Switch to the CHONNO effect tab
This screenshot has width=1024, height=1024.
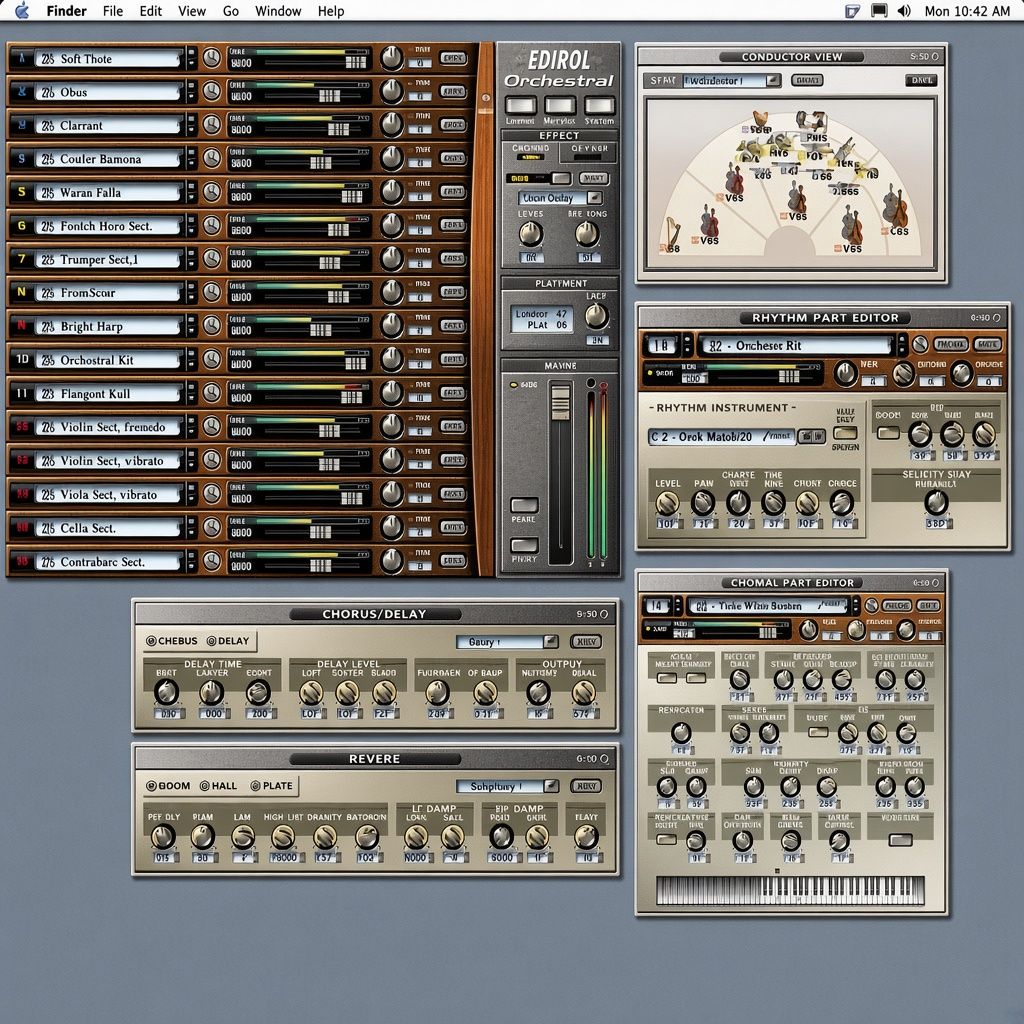tap(530, 152)
